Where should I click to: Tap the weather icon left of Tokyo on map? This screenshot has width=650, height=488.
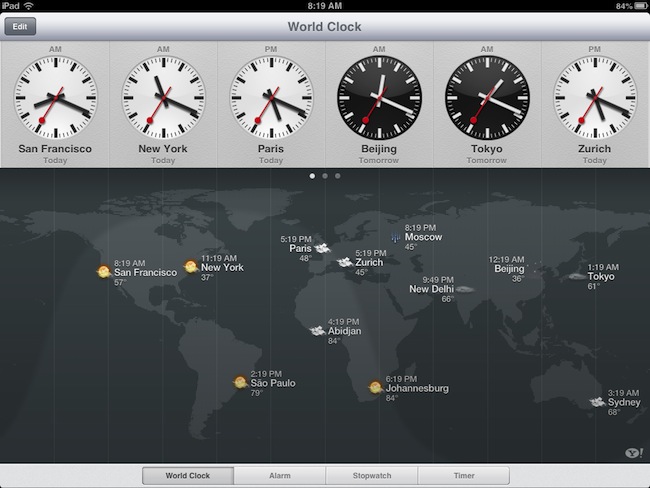click(577, 276)
